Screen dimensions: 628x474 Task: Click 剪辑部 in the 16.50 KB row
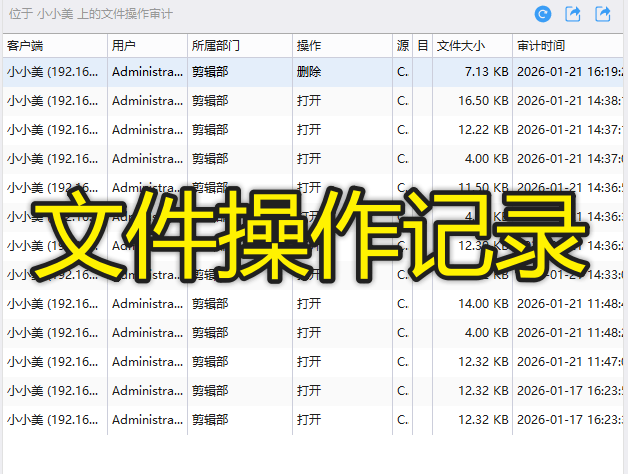(x=210, y=101)
